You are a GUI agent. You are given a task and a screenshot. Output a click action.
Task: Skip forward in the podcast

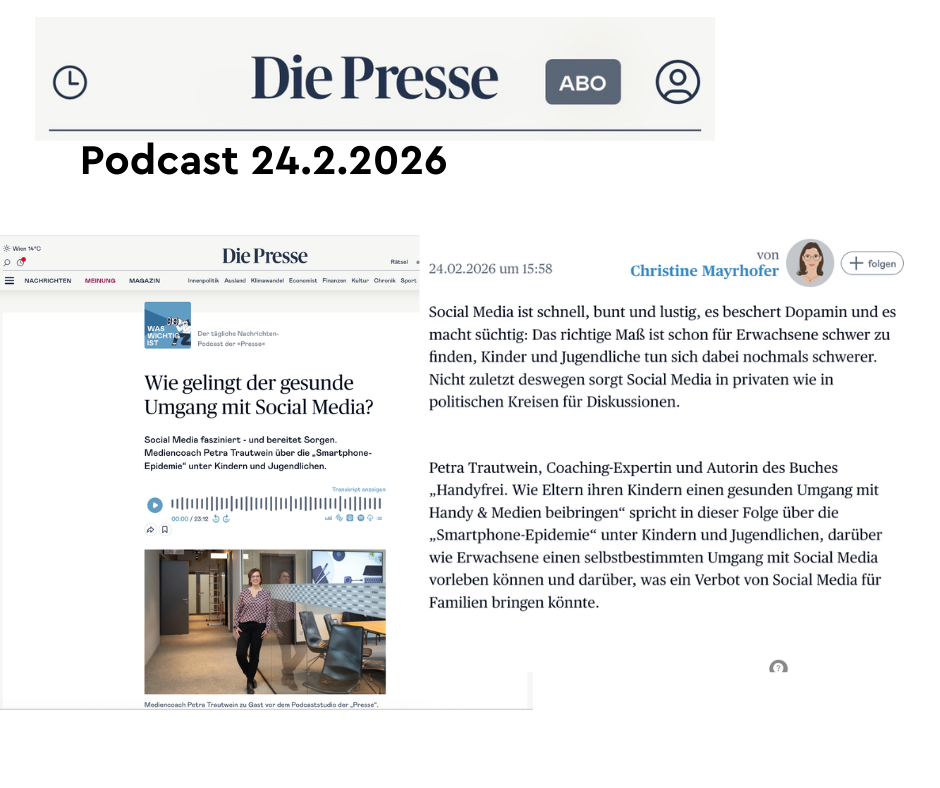(227, 519)
